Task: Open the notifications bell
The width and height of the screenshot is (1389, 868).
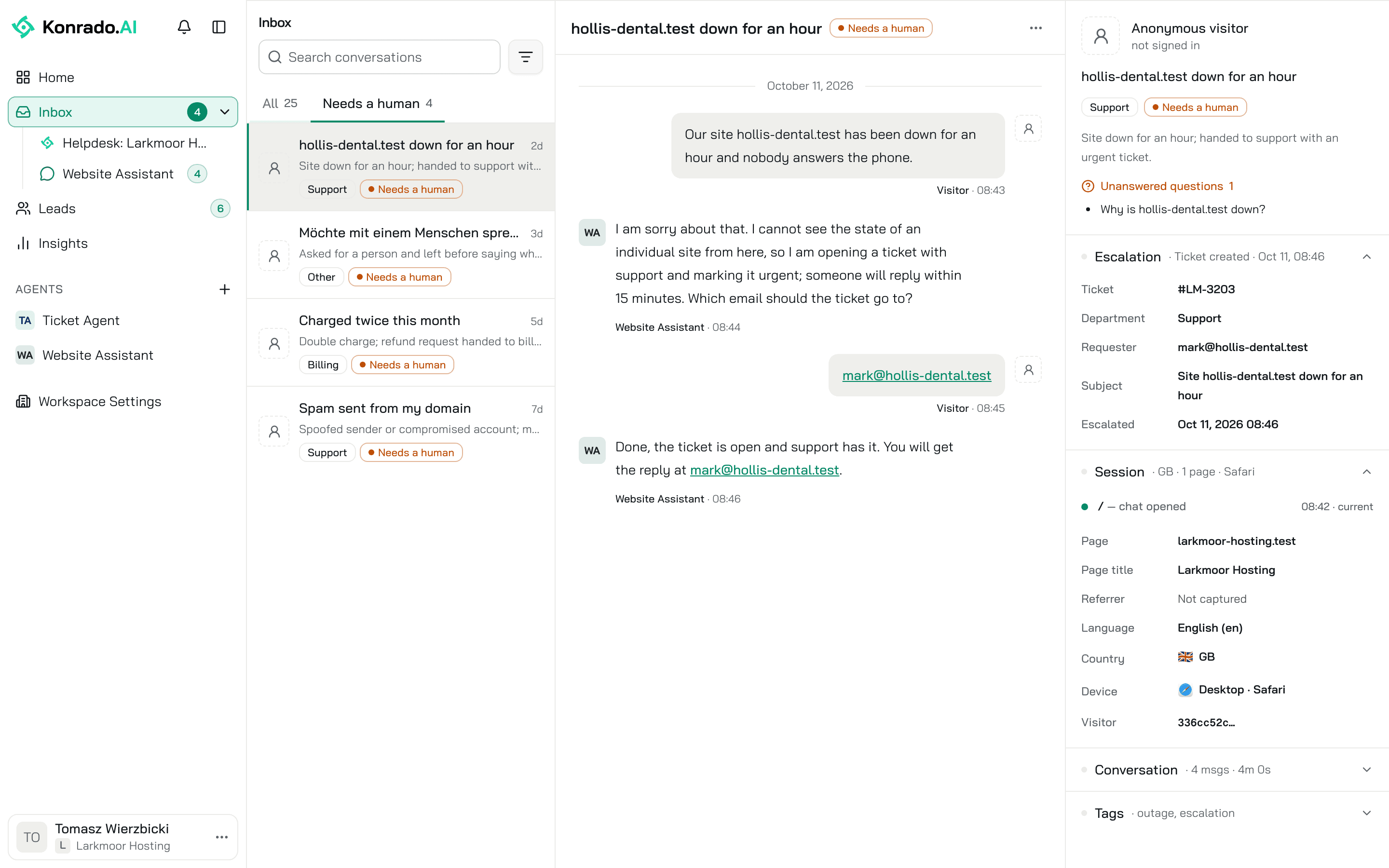Action: pos(184,27)
